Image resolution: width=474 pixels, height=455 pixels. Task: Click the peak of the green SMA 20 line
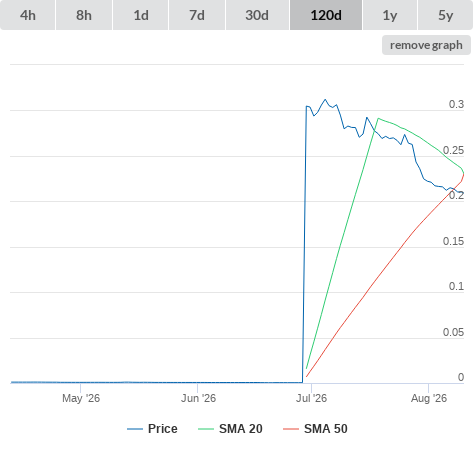pyautogui.click(x=378, y=118)
